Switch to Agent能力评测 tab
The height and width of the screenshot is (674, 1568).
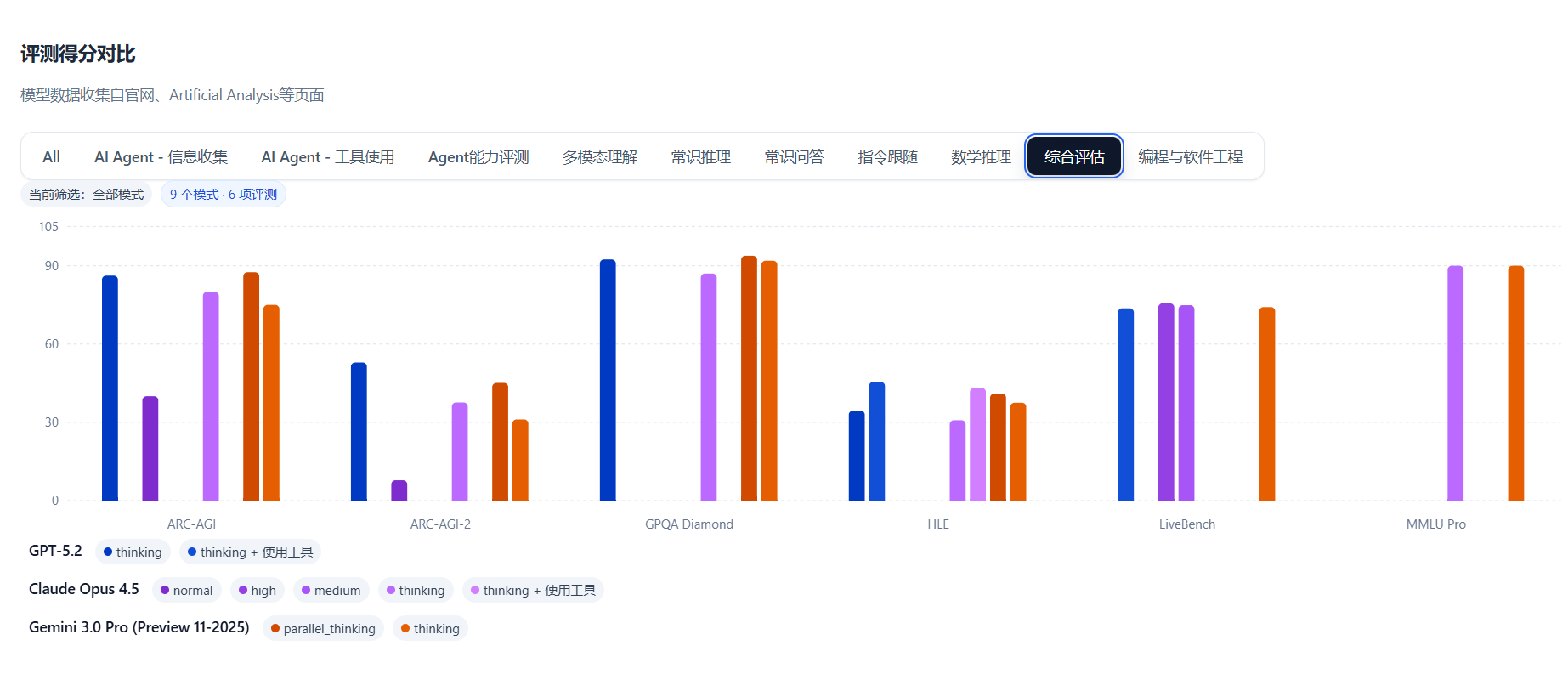click(x=478, y=157)
